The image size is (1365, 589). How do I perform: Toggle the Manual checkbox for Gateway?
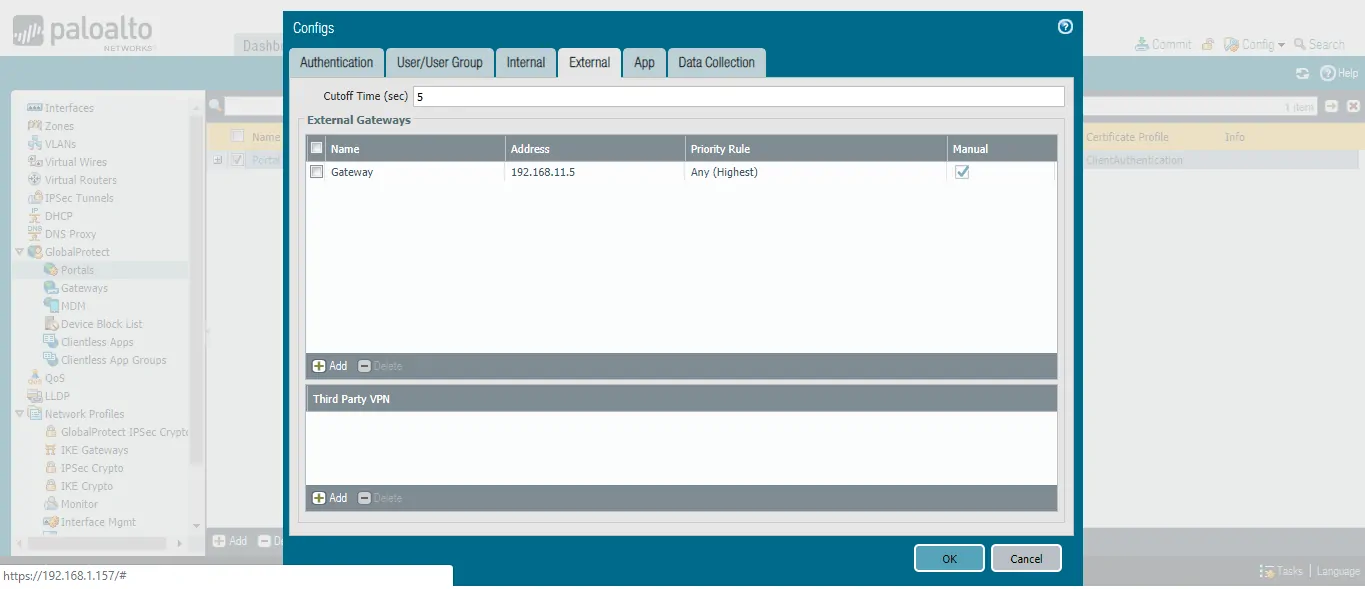pos(962,172)
